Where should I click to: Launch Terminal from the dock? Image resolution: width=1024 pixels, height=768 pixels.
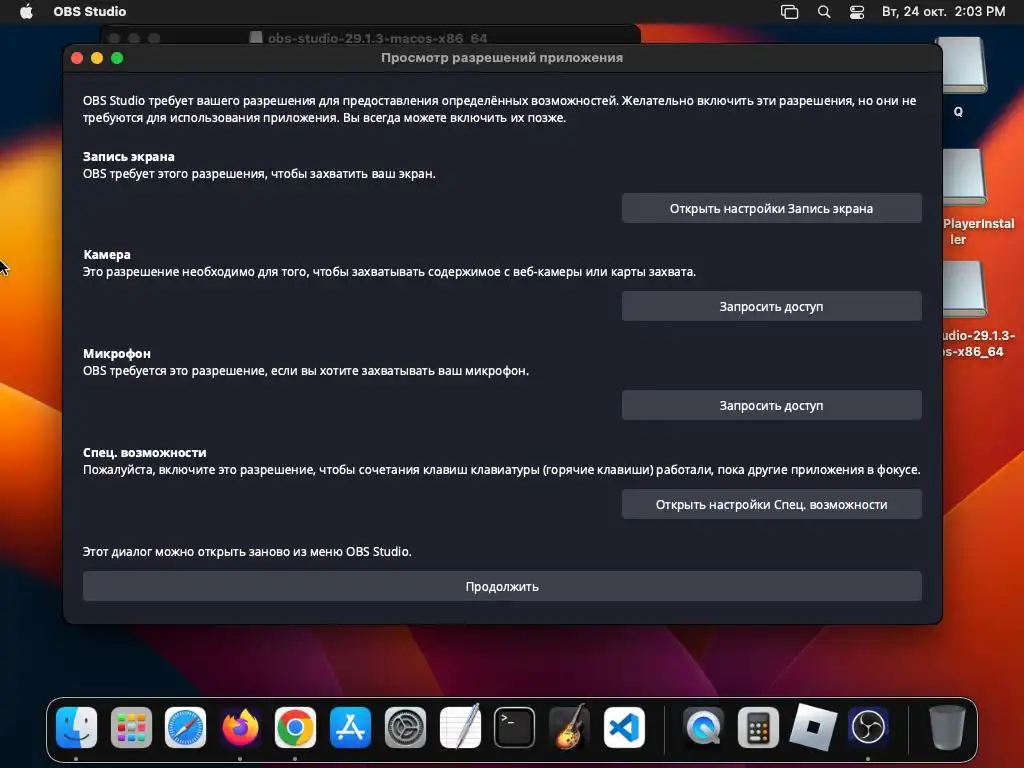coord(515,728)
